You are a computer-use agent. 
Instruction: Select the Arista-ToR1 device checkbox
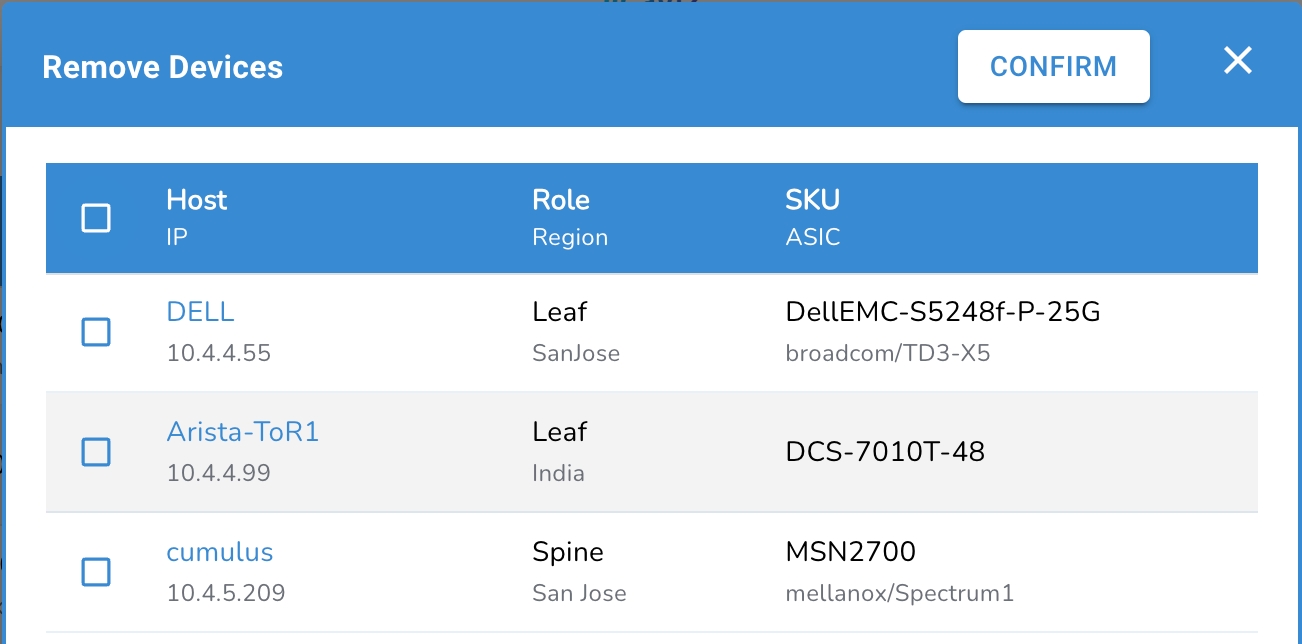[x=96, y=452]
